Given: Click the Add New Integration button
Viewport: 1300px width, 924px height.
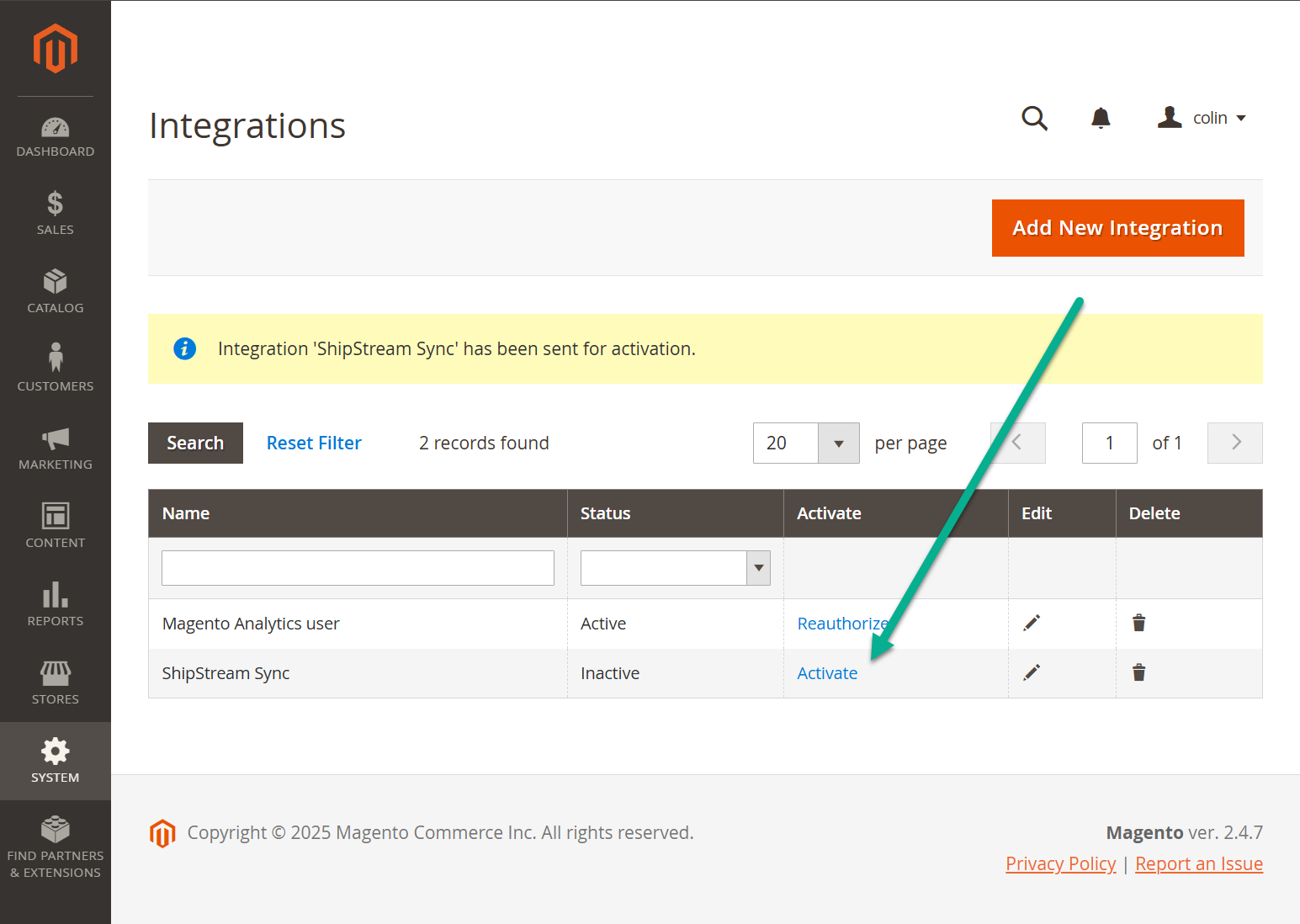Looking at the screenshot, I should click(x=1117, y=228).
